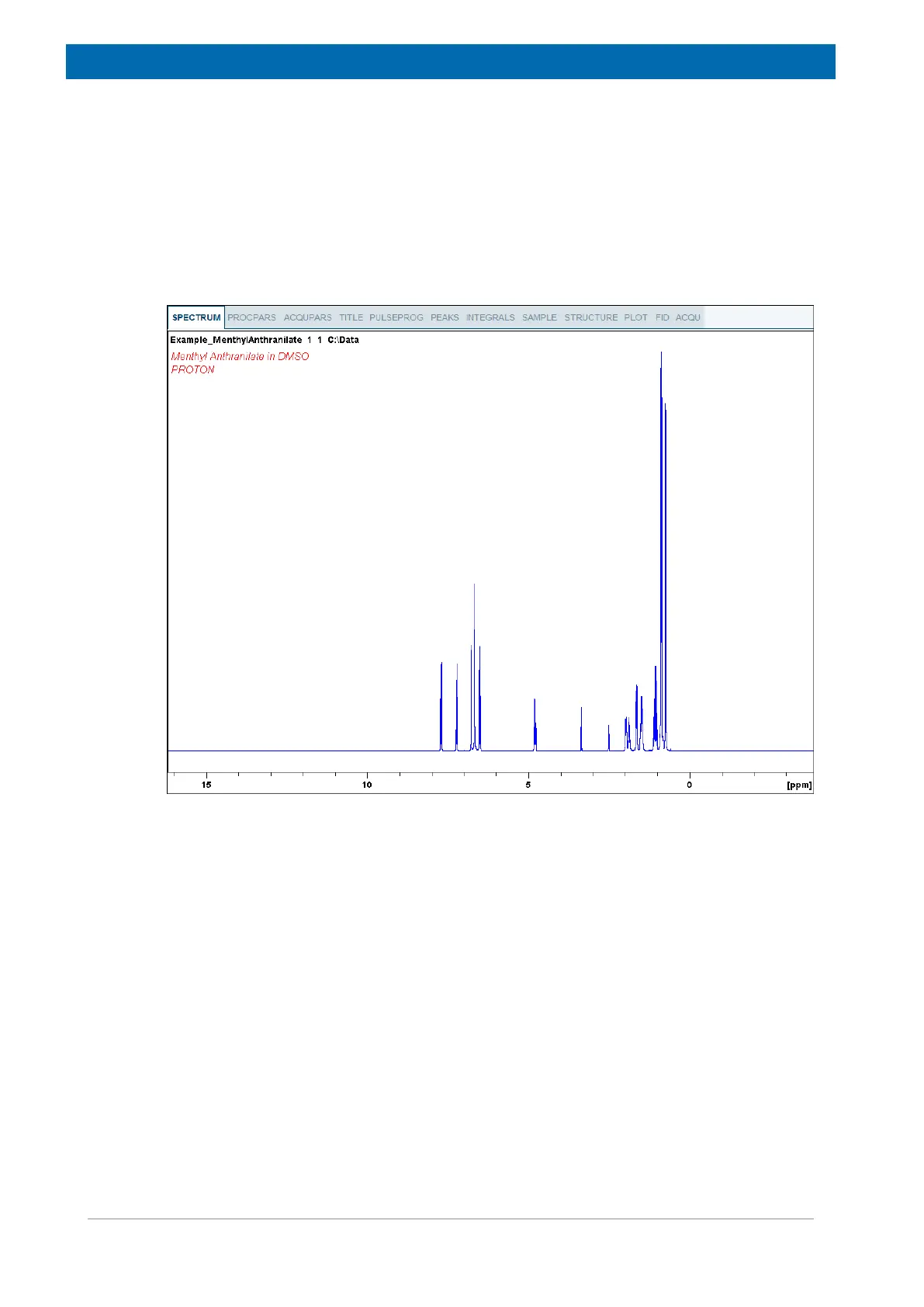Click the dataset name Example_MenthylAnthranilate
The width and height of the screenshot is (924, 1307).
[236, 340]
